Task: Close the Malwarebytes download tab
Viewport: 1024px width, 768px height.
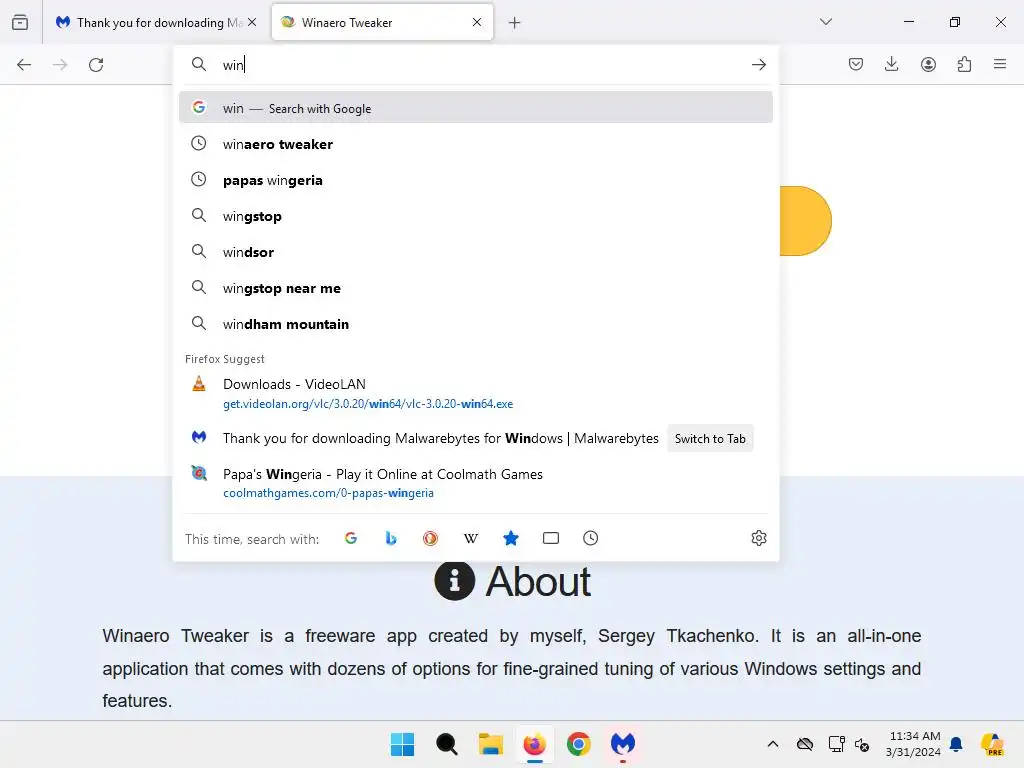Action: click(252, 22)
